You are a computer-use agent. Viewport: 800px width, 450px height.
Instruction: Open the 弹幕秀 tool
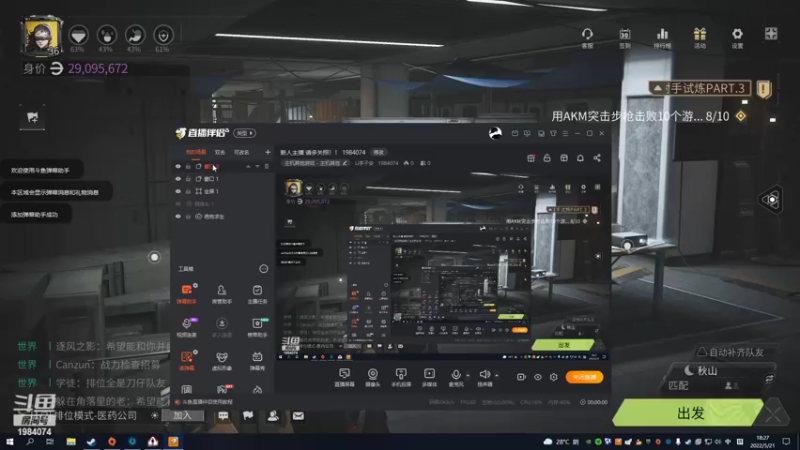(x=257, y=361)
